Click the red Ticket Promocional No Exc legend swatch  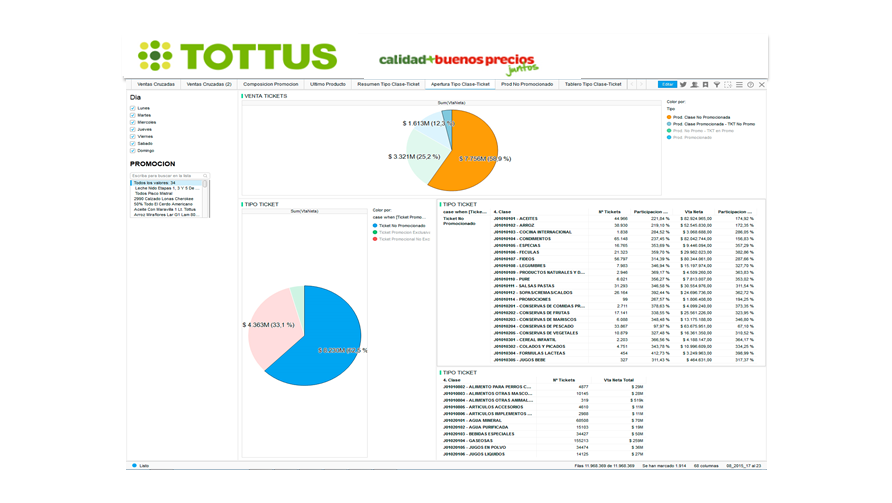(375, 239)
